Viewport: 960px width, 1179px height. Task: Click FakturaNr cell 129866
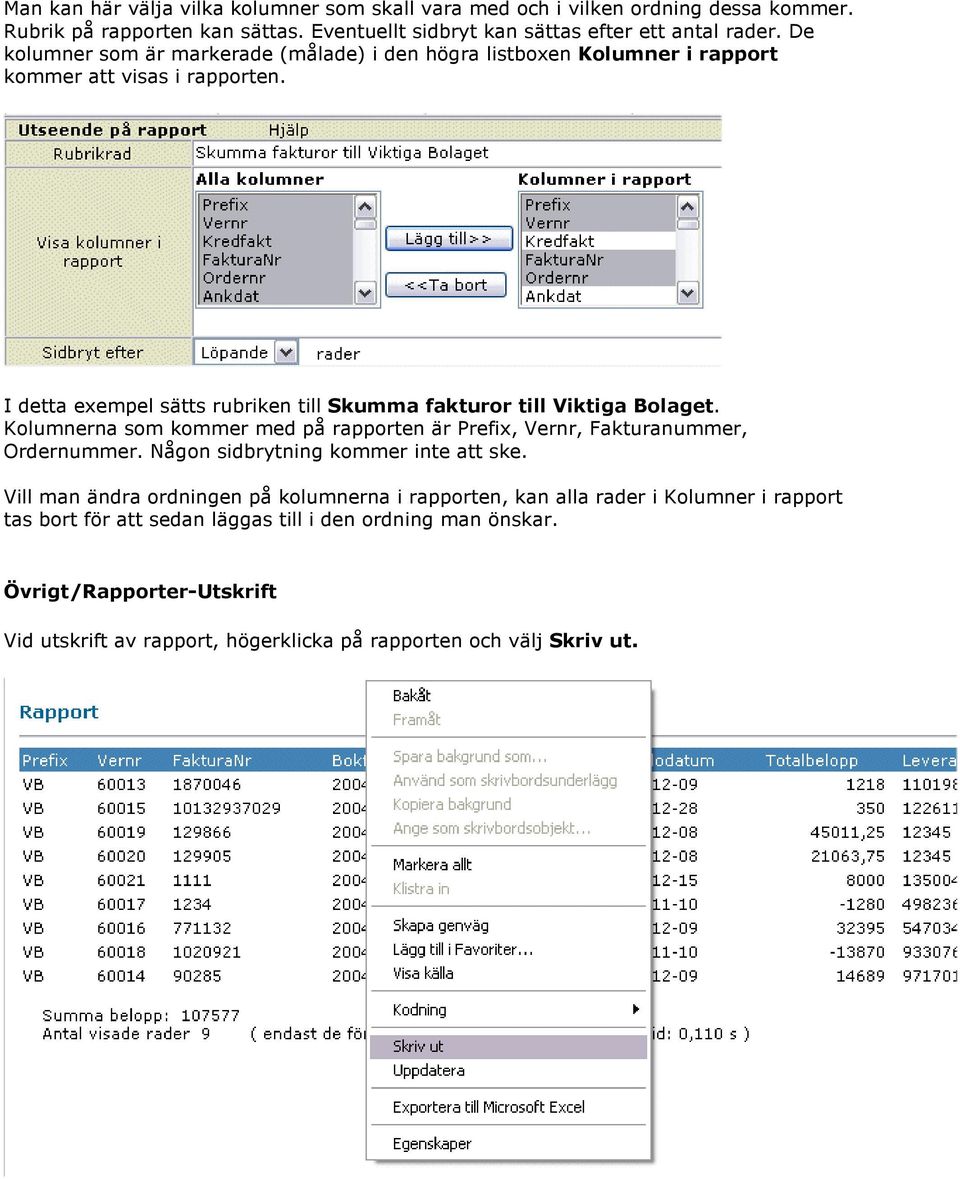(x=201, y=832)
